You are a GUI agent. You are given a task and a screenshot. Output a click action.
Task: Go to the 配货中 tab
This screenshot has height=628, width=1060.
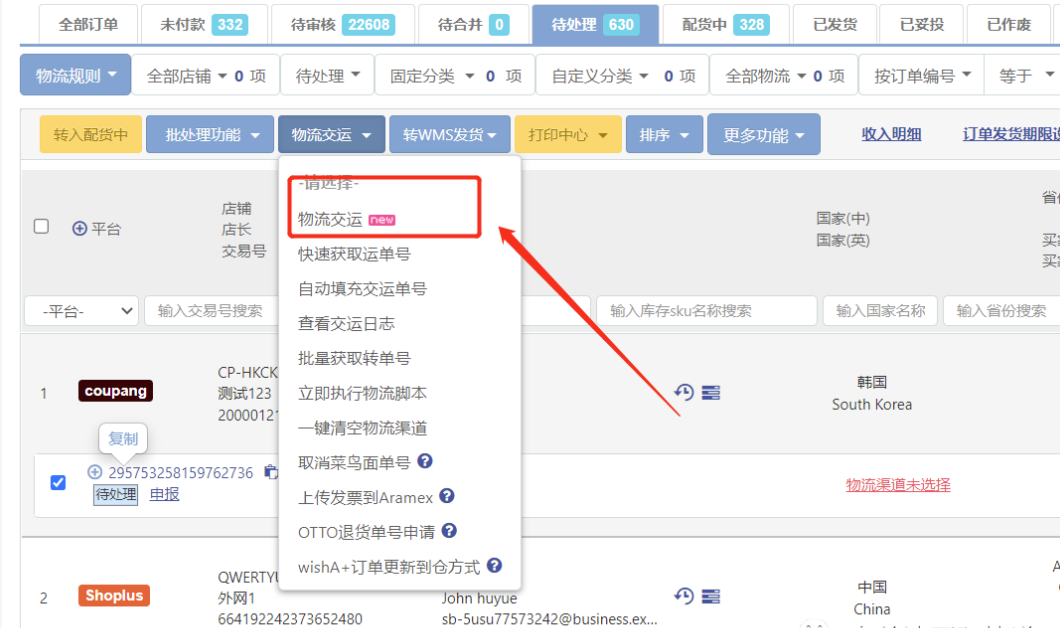pos(725,25)
